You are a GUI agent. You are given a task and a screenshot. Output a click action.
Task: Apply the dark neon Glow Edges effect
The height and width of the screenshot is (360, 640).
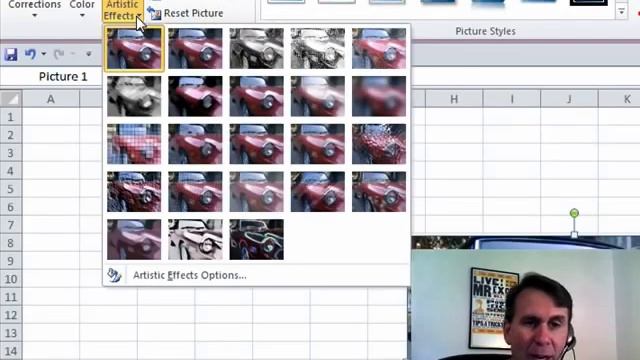click(x=257, y=239)
